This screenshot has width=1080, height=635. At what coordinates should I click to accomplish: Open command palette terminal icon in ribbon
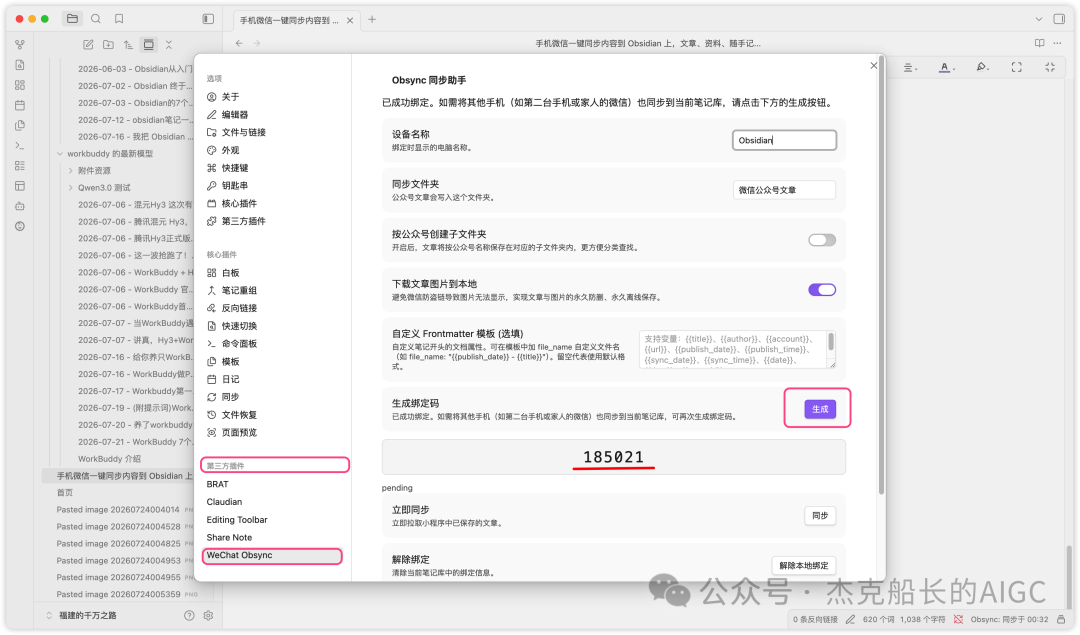click(20, 145)
